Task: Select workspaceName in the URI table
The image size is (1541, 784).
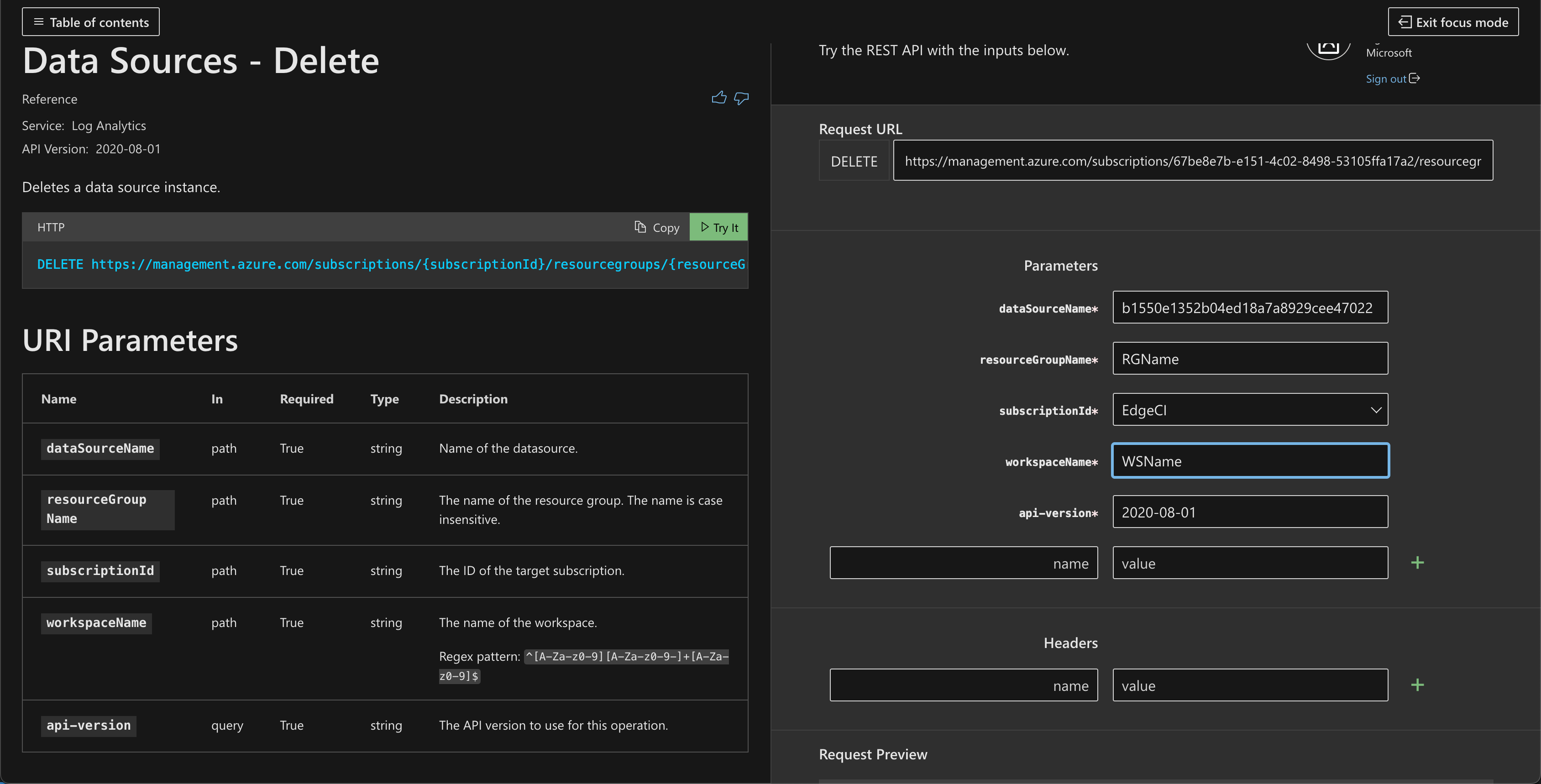Action: [96, 623]
